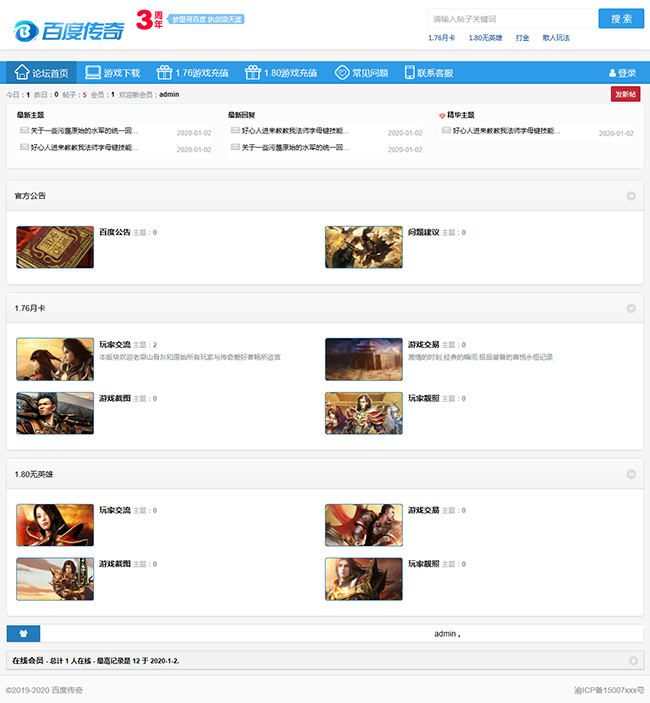Screen dimensions: 650x703
Task: Click the red 发新帖 button
Action: [x=625, y=94]
